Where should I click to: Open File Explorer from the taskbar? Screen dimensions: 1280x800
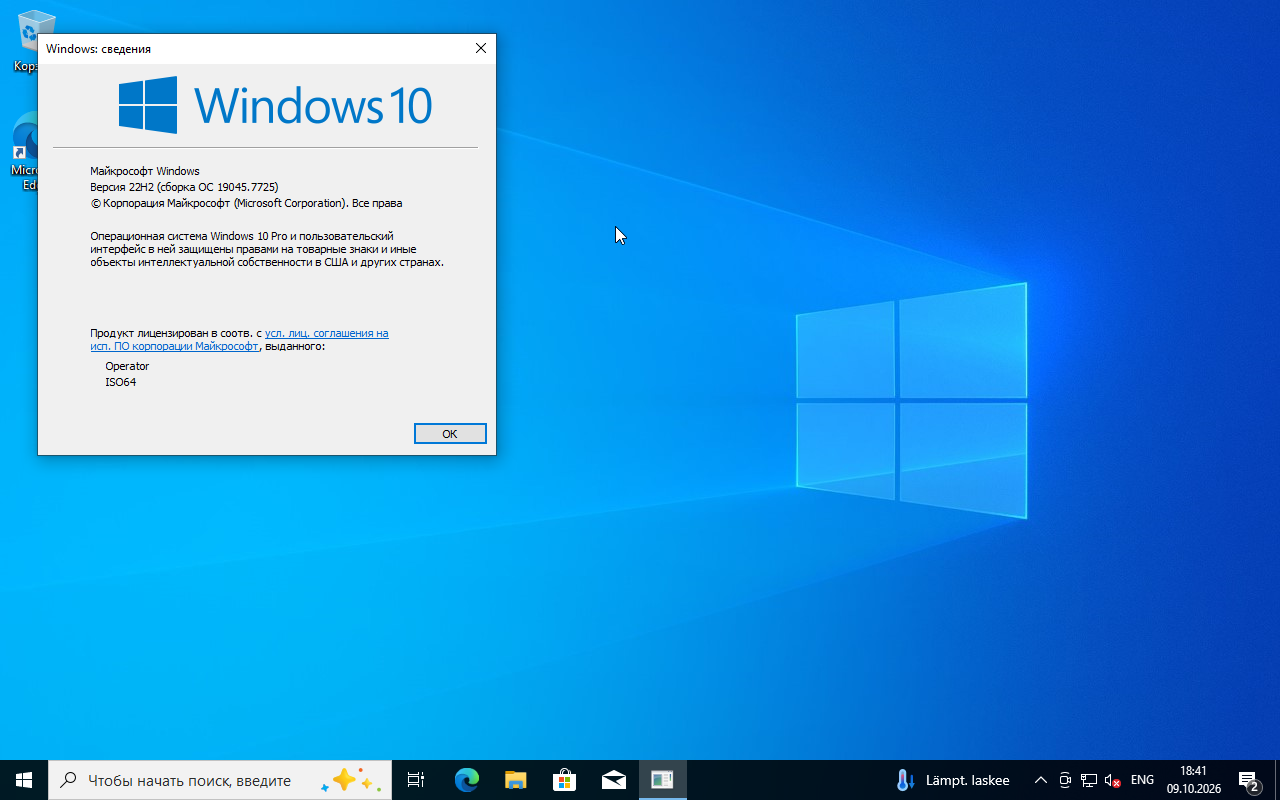click(515, 780)
